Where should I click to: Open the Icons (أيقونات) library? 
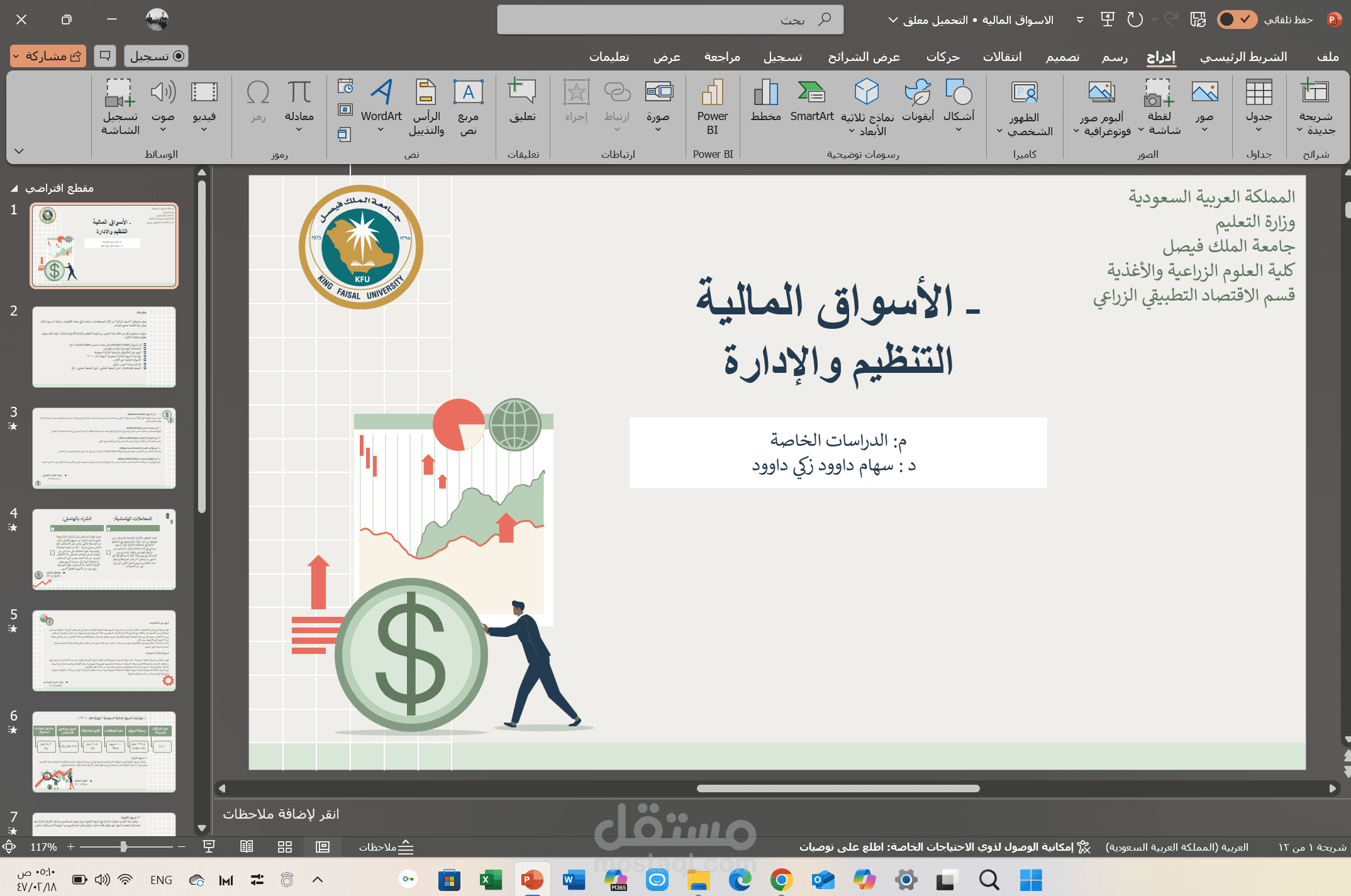[x=918, y=101]
